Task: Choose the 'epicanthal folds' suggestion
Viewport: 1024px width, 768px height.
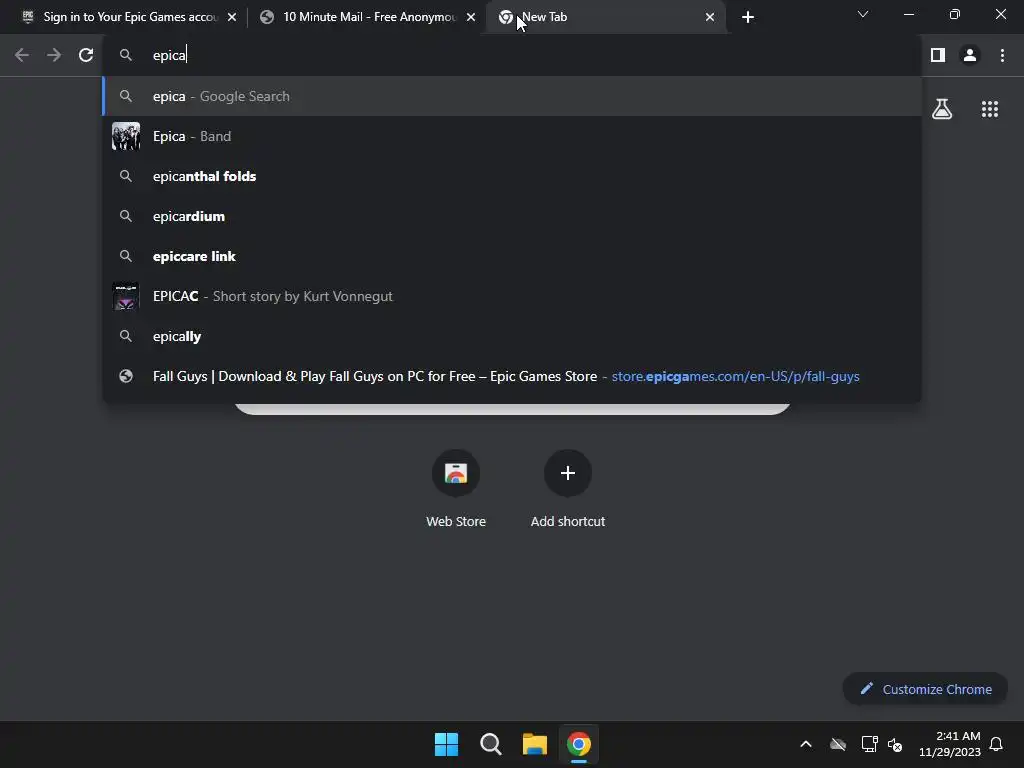Action: click(x=512, y=176)
